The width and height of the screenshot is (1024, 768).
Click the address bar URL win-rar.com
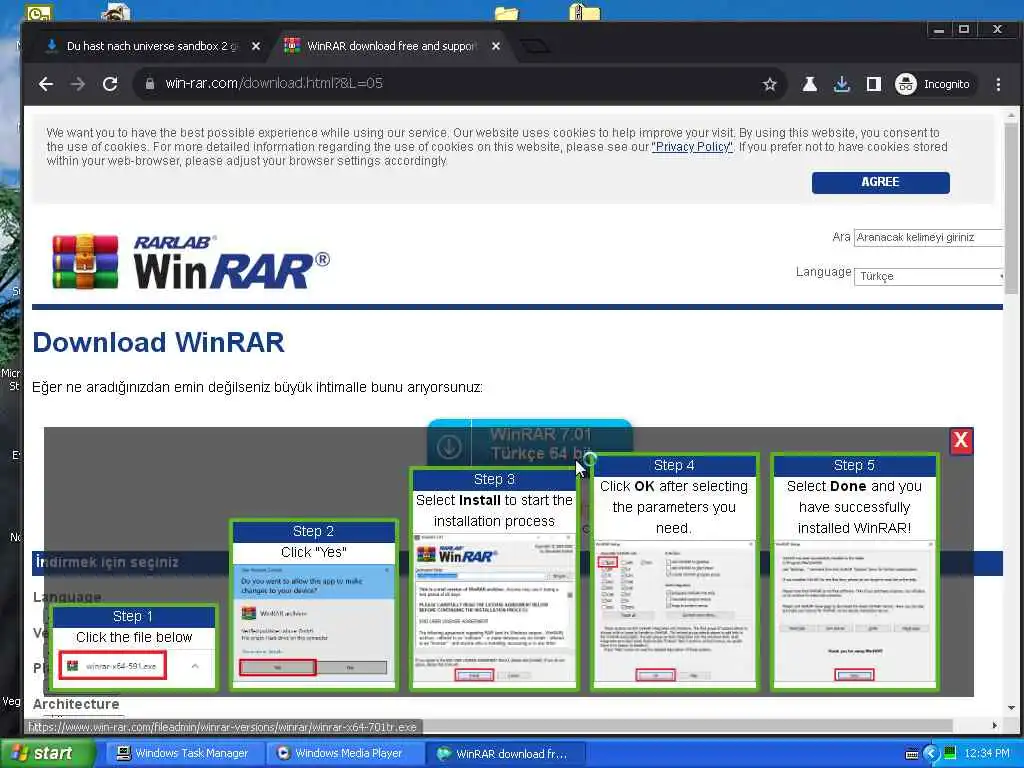click(x=274, y=84)
